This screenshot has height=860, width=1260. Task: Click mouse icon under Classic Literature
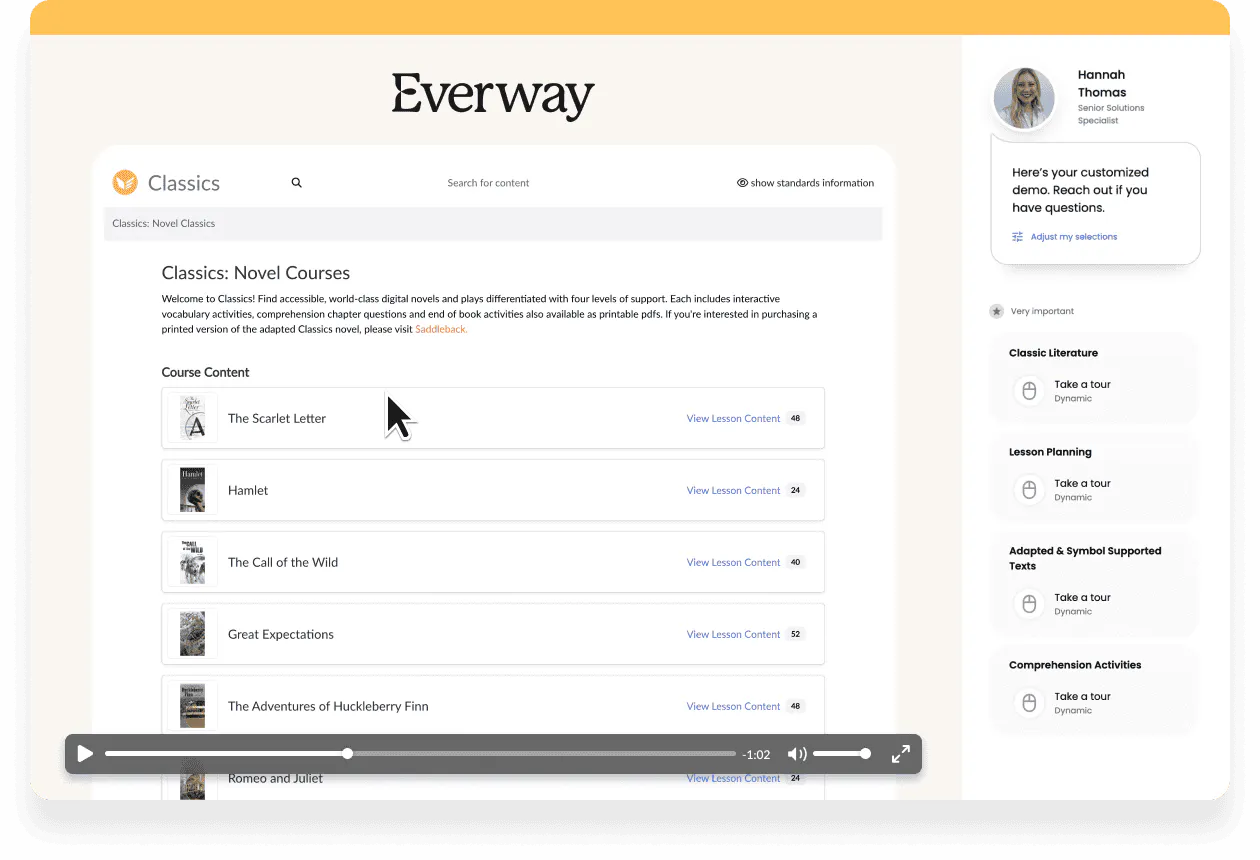tap(1029, 390)
